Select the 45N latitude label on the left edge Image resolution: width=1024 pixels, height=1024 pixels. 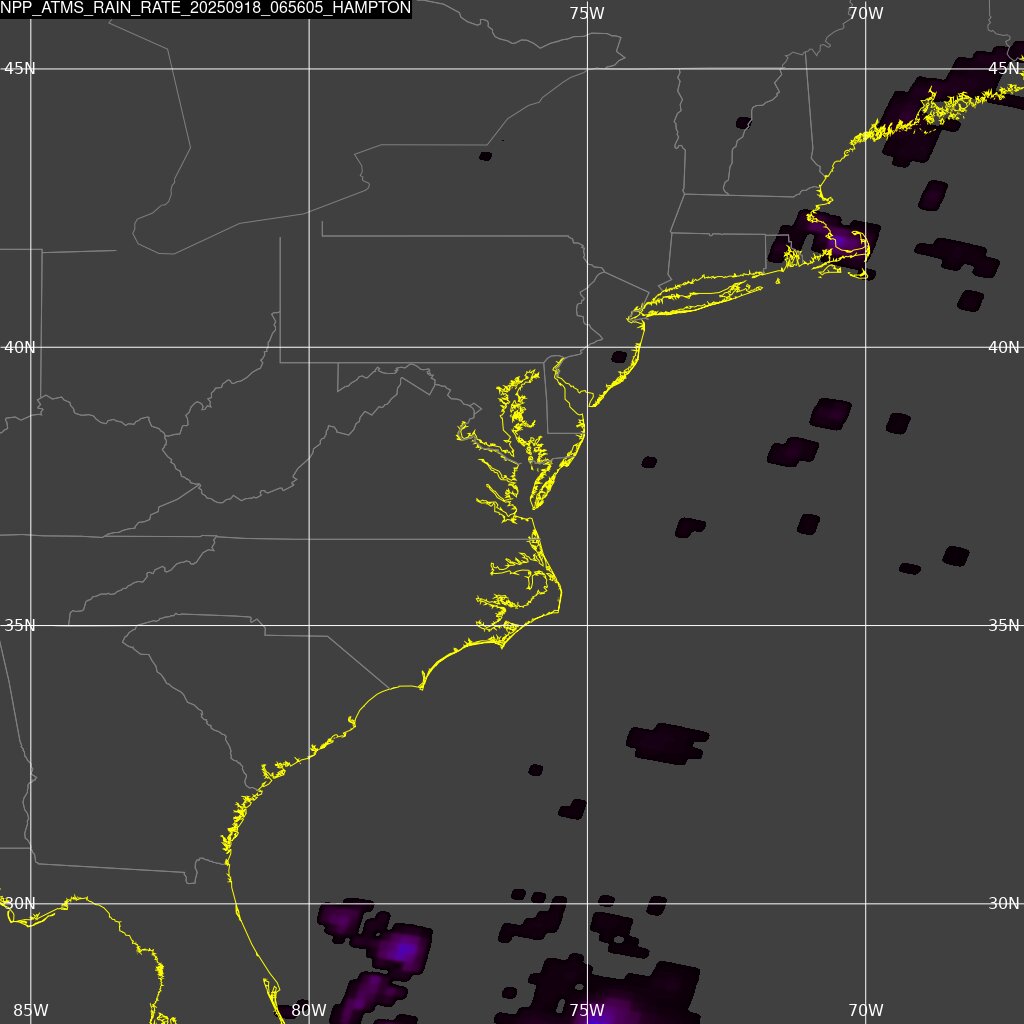(x=20, y=69)
